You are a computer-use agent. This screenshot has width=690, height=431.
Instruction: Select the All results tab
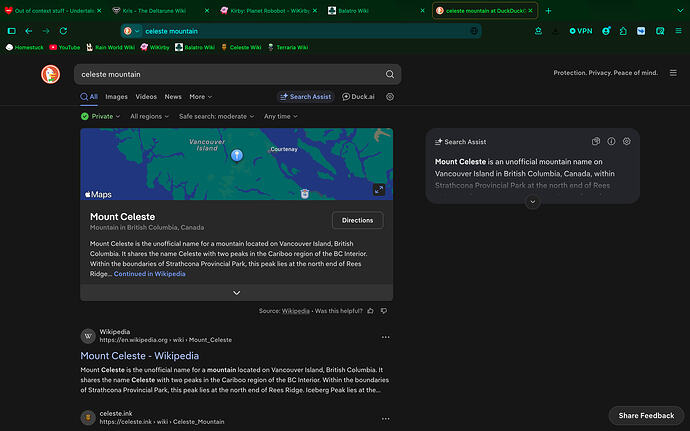point(89,97)
